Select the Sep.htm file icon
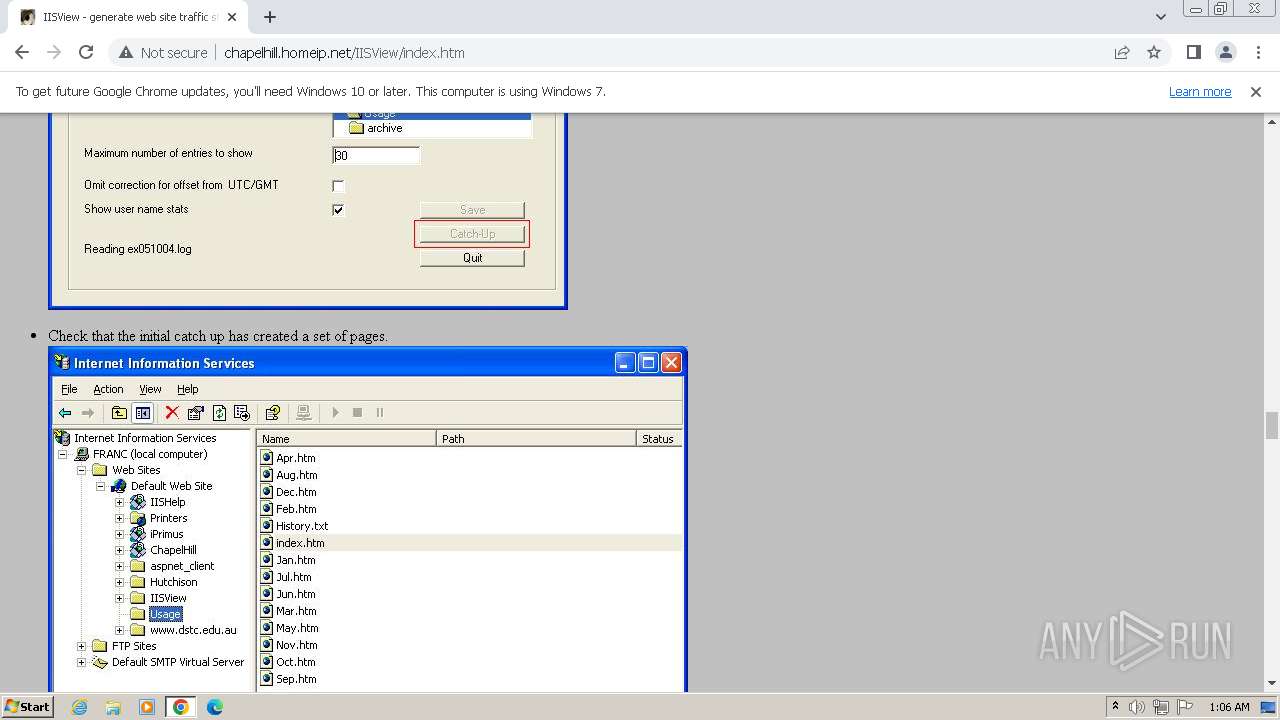Viewport: 1280px width, 720px height. click(x=267, y=678)
